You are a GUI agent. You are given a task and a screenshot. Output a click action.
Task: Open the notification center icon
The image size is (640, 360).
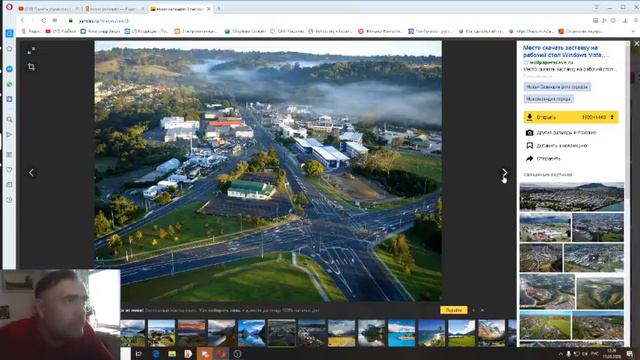click(630, 354)
